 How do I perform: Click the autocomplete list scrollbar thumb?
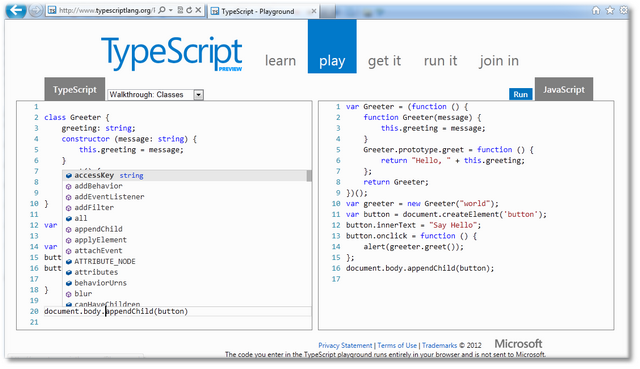[x=309, y=176]
